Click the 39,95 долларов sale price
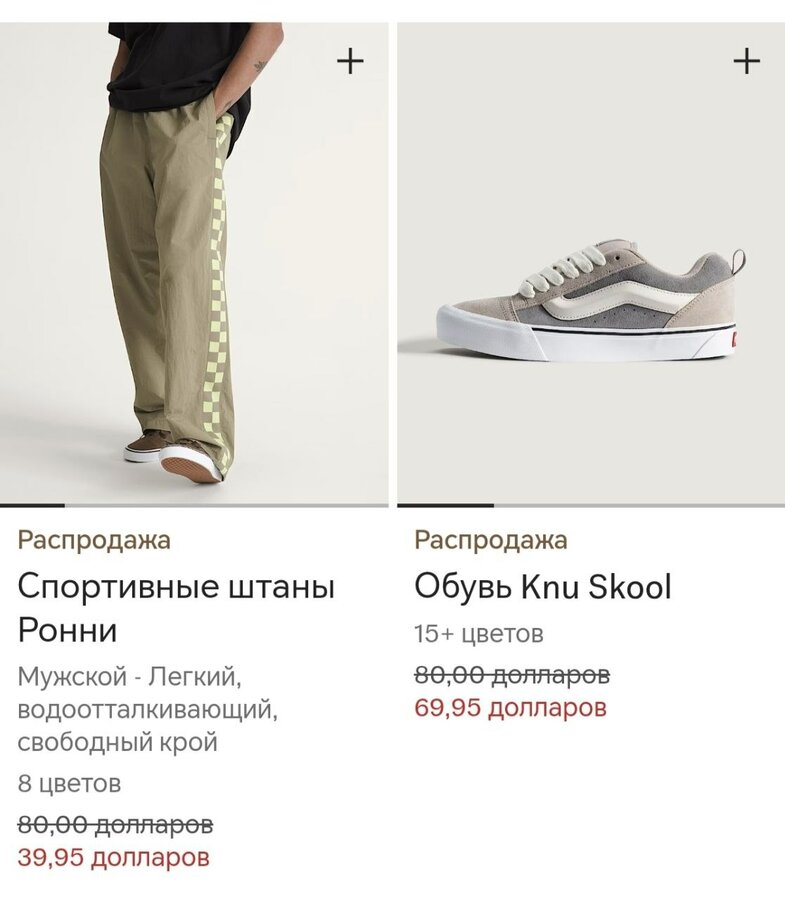The width and height of the screenshot is (785, 900). [114, 858]
